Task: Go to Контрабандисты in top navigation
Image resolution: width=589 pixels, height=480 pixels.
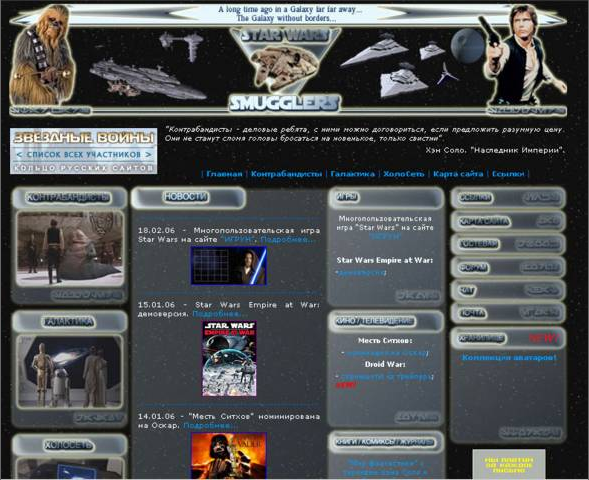Action: click(x=286, y=174)
